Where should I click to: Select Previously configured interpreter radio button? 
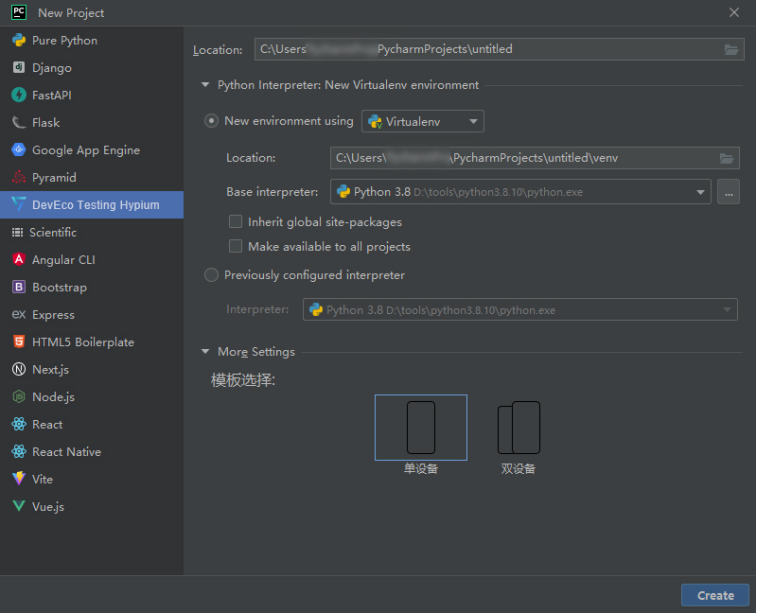coord(211,275)
